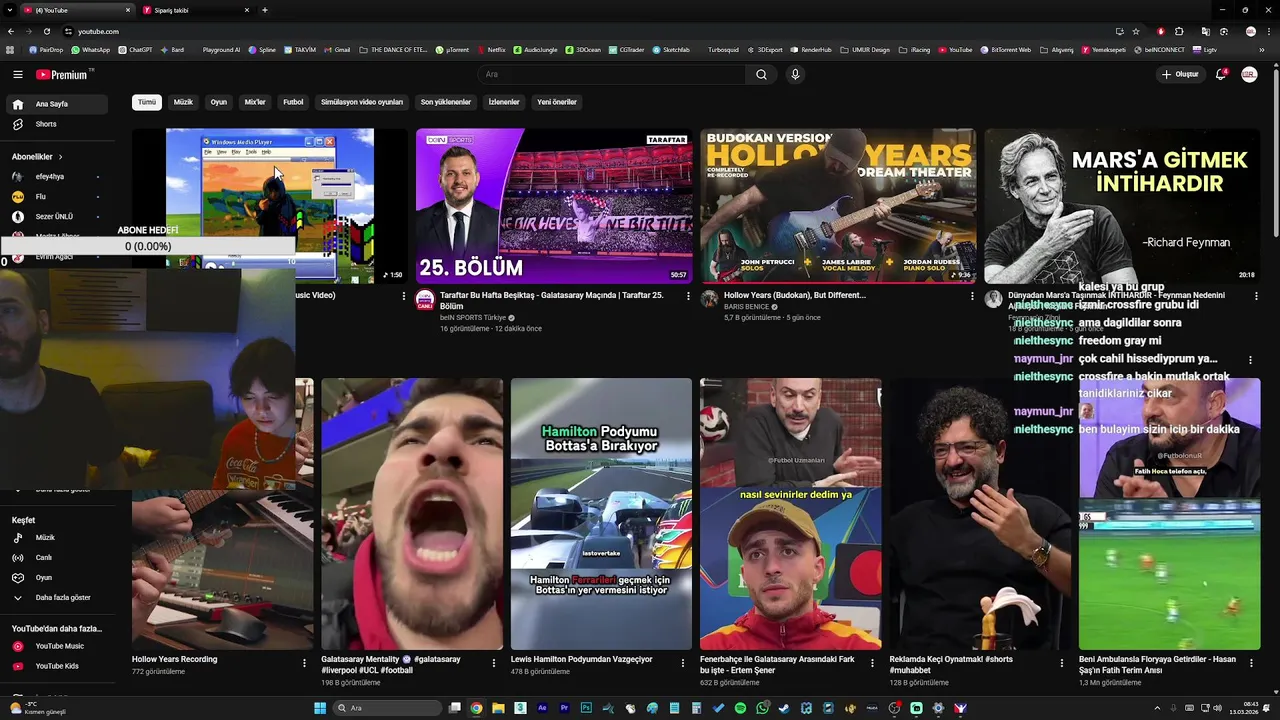
Task: Select the Müzik filter chip
Action: (183, 102)
